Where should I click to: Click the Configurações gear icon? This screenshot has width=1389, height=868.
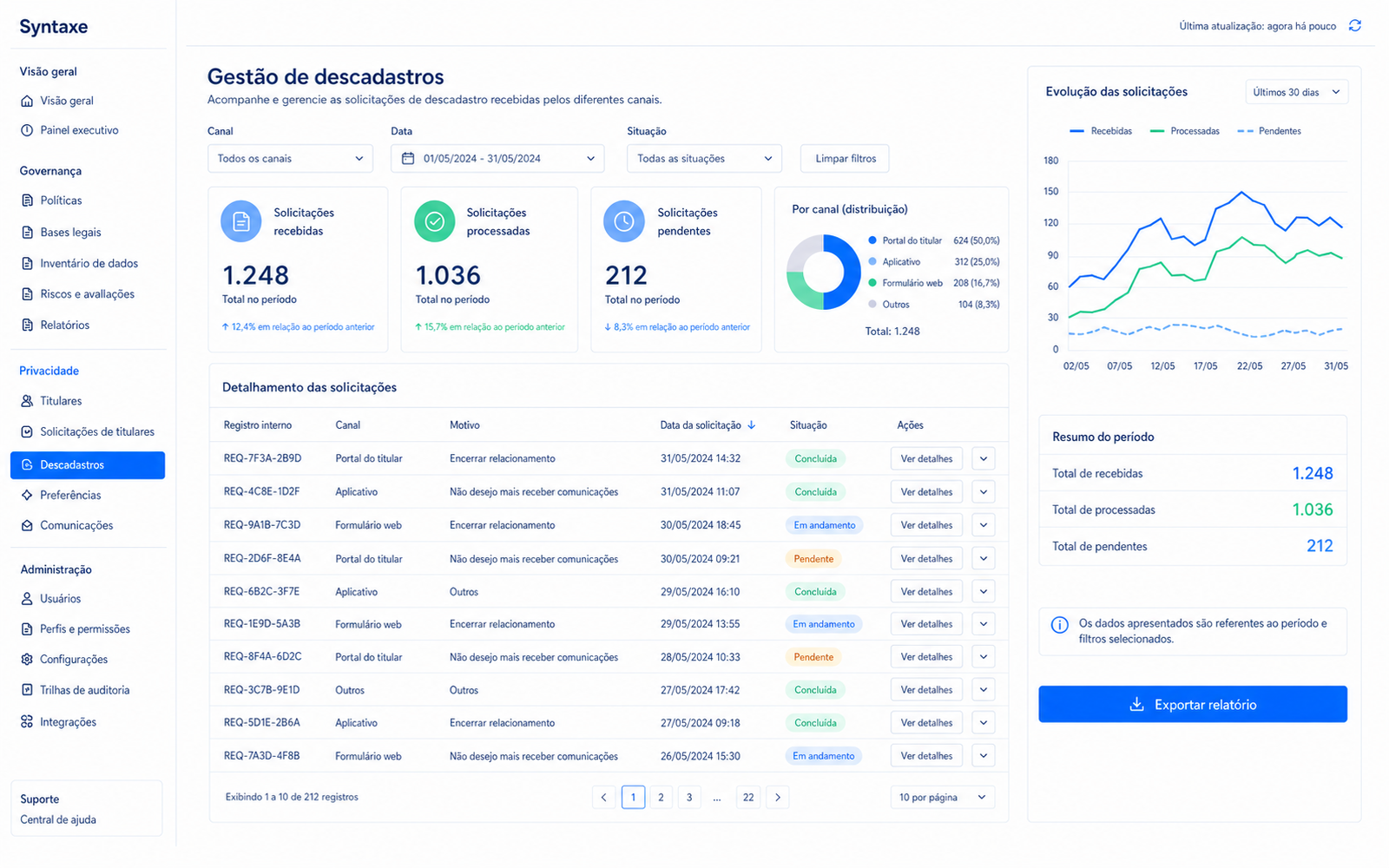(27, 660)
